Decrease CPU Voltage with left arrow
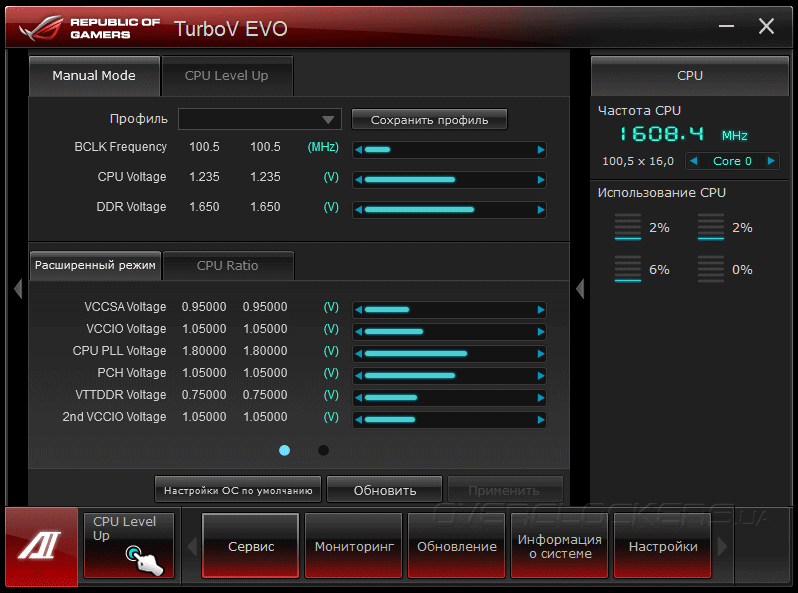Viewport: 798px width, 593px height. pos(359,180)
